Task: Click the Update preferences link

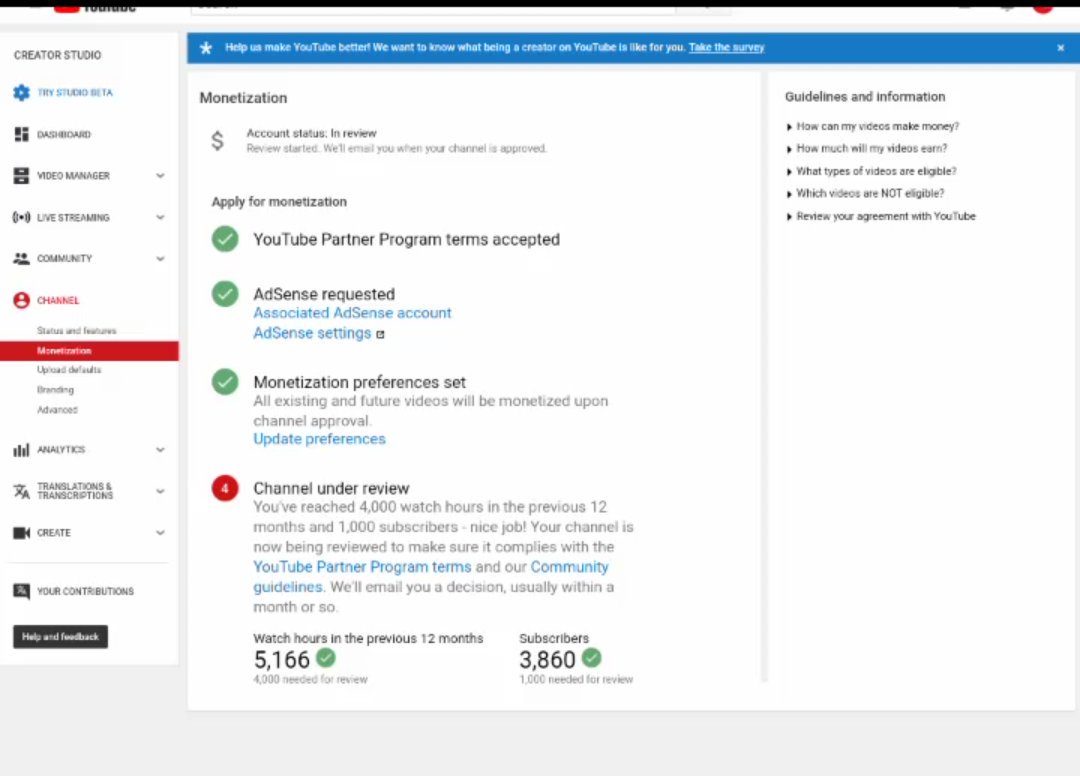Action: tap(320, 439)
